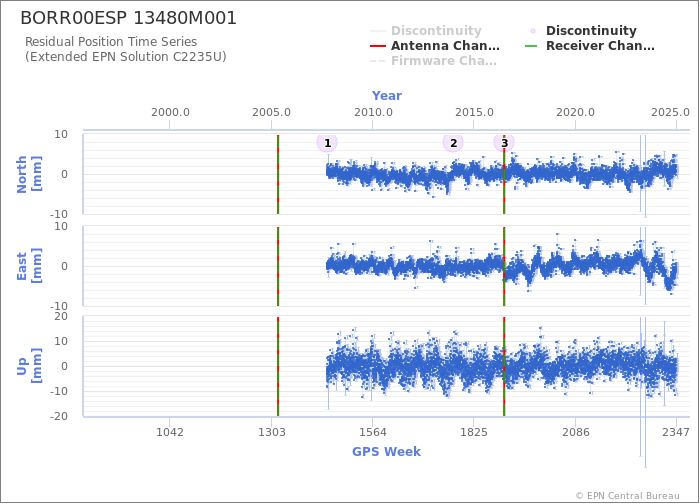
Task: Click the GPS Week axis title
Action: click(x=387, y=451)
